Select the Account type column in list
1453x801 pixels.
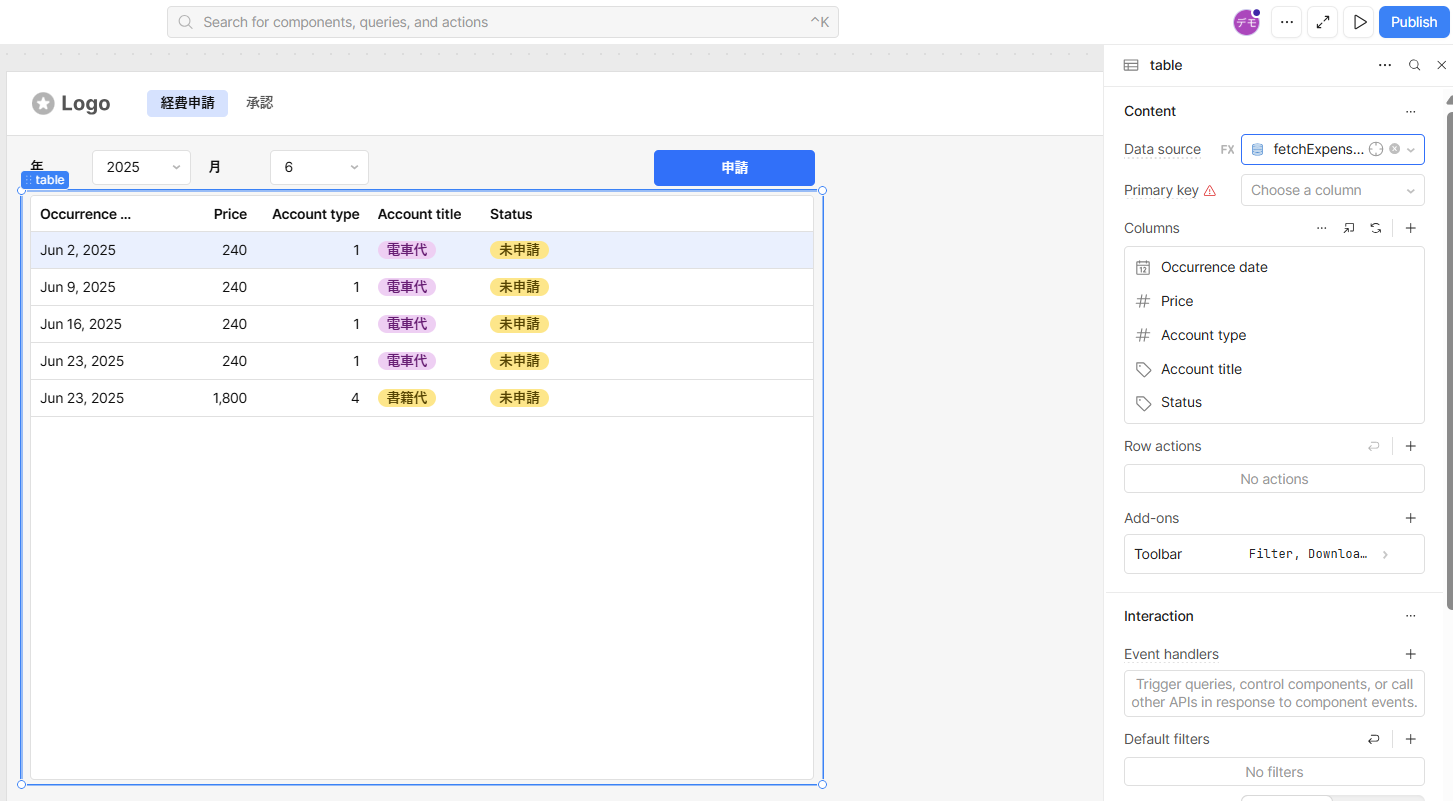point(1274,335)
